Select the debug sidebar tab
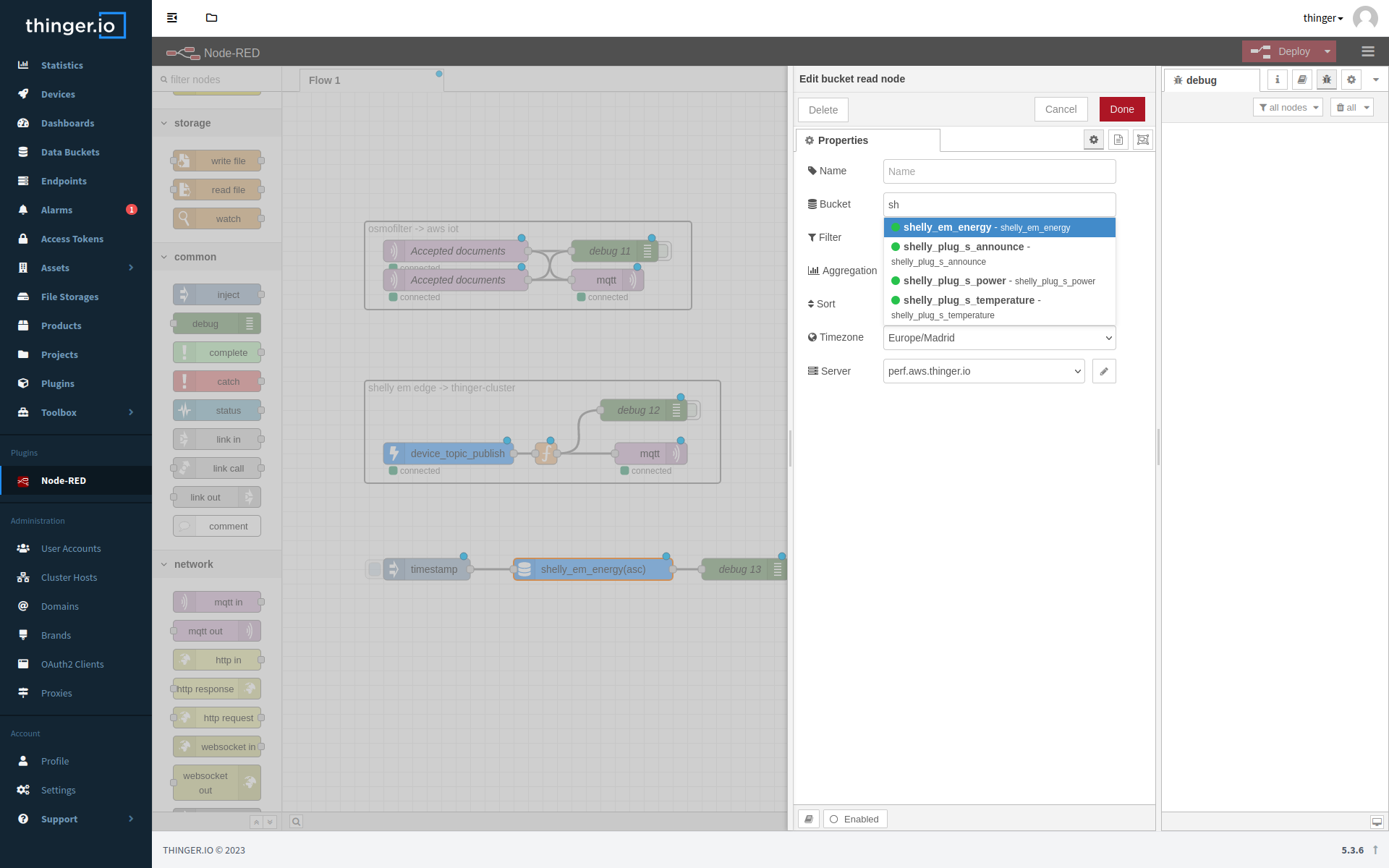 pos(1212,80)
